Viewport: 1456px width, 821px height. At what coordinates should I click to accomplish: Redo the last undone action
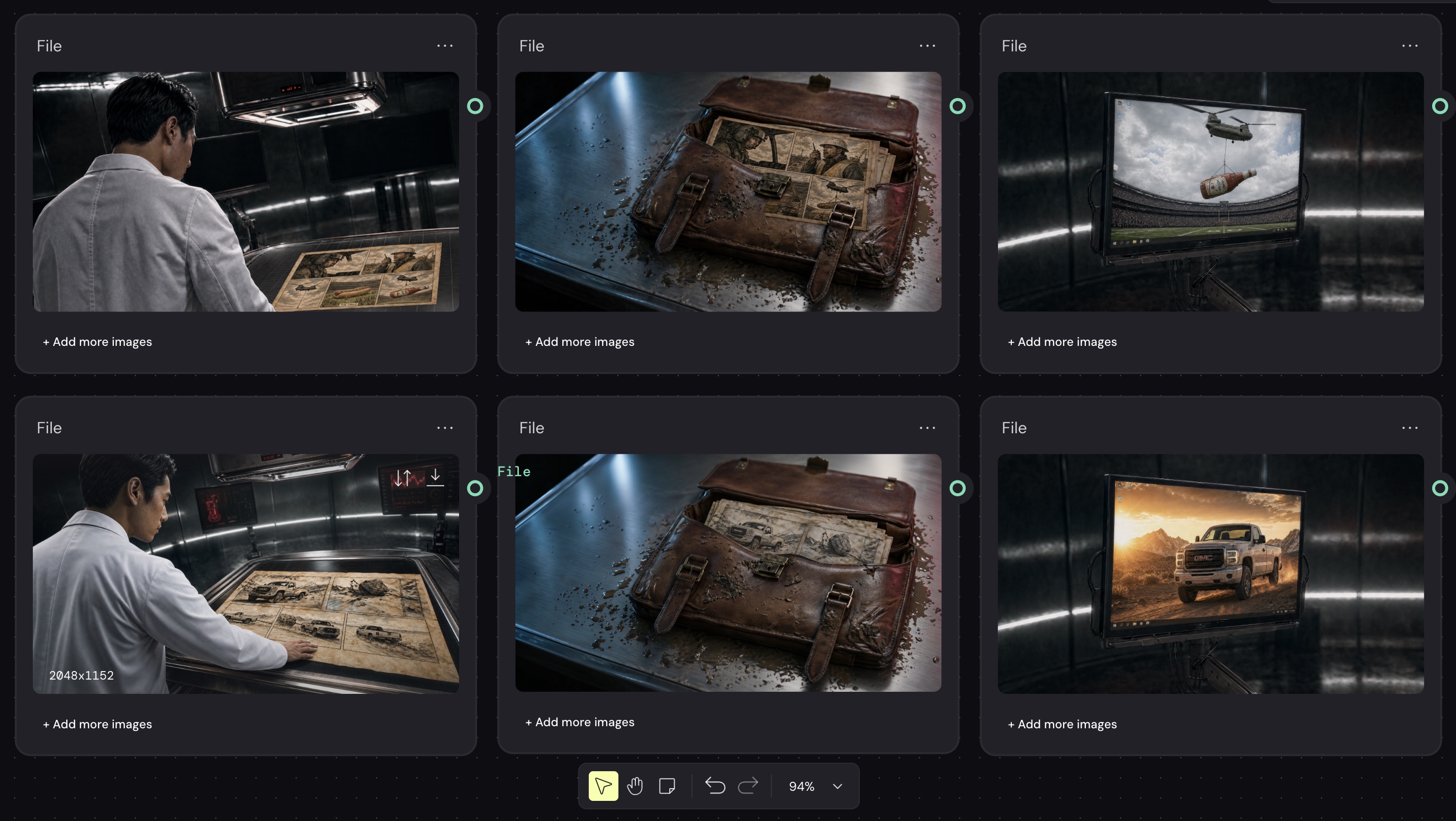tap(748, 786)
